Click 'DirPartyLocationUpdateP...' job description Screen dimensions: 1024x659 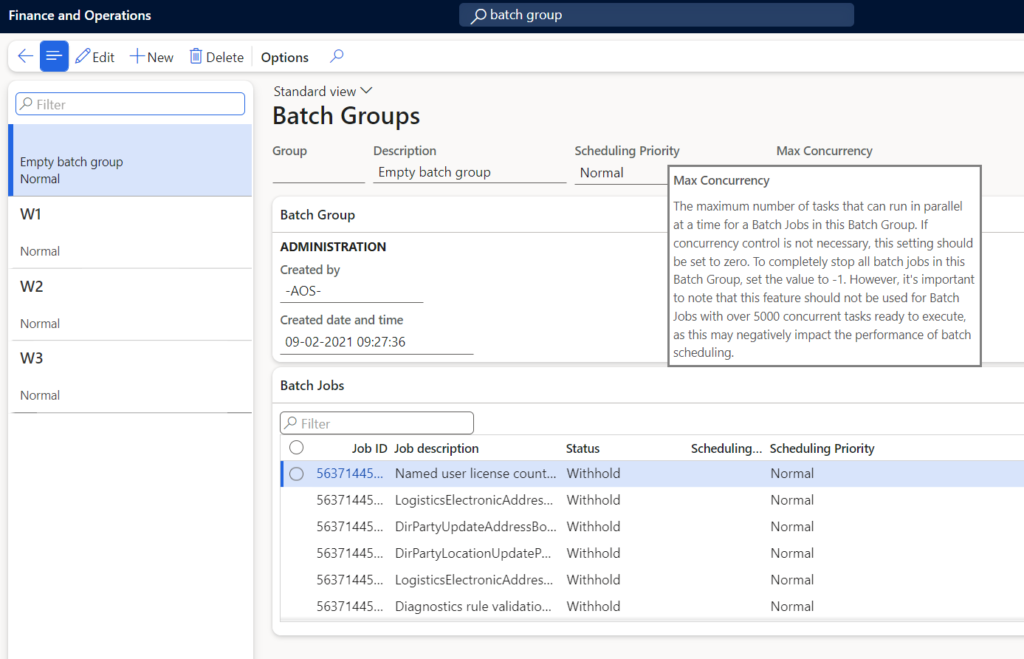tap(473, 553)
